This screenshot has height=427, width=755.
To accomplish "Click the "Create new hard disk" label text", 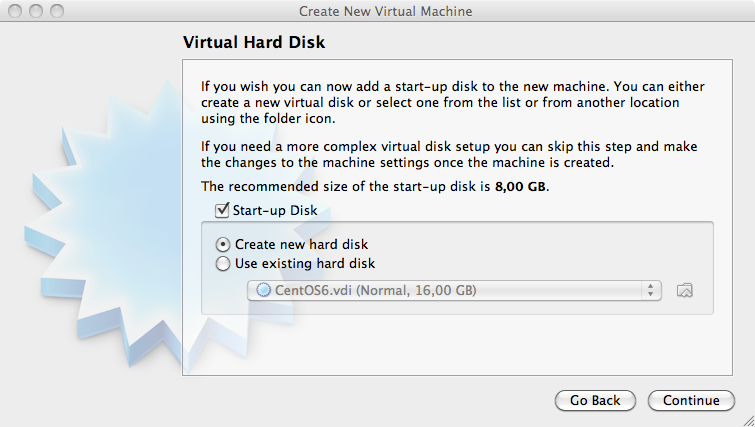I will click(x=301, y=245).
